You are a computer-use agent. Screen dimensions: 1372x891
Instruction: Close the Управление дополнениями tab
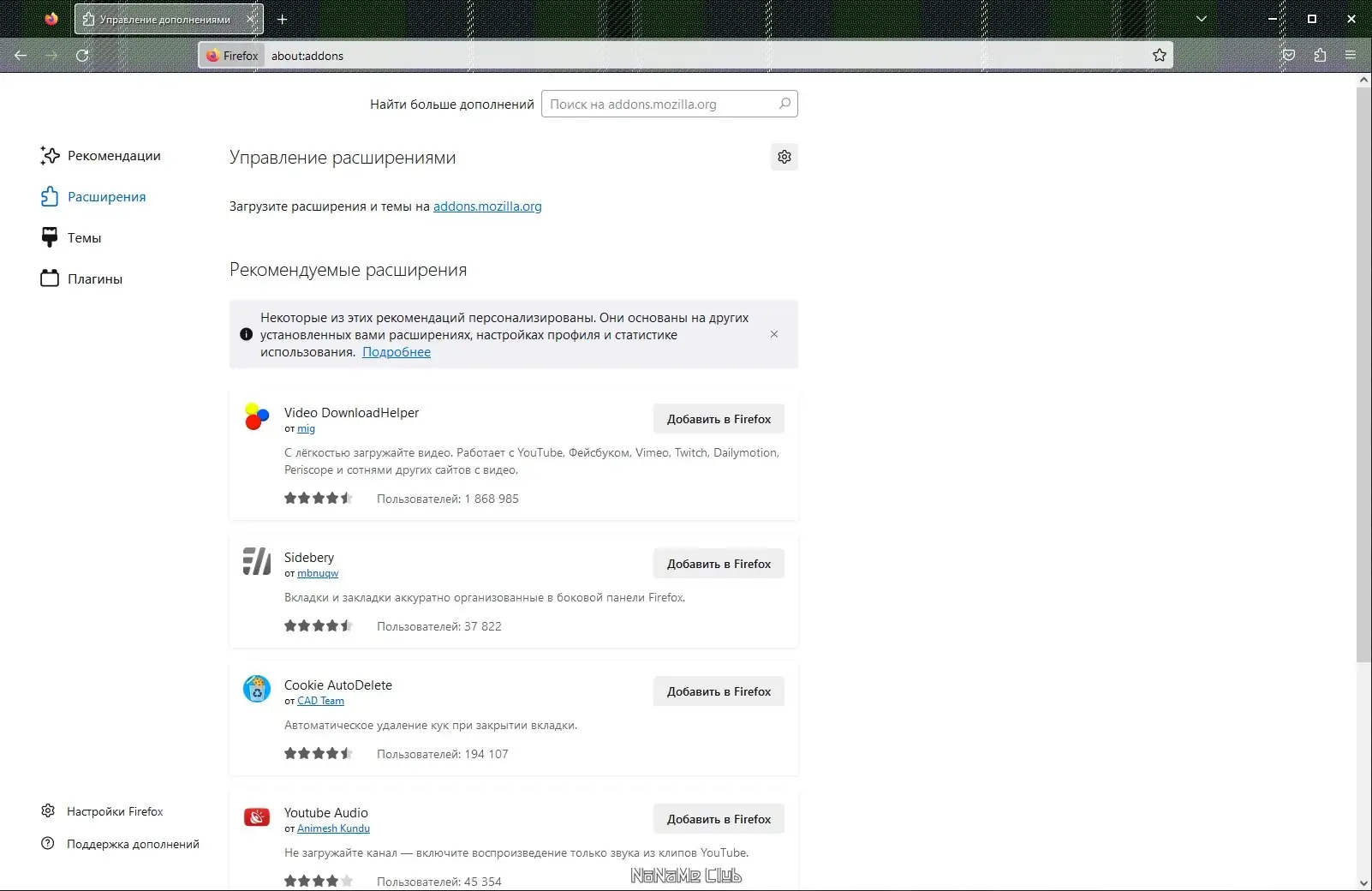tap(251, 19)
